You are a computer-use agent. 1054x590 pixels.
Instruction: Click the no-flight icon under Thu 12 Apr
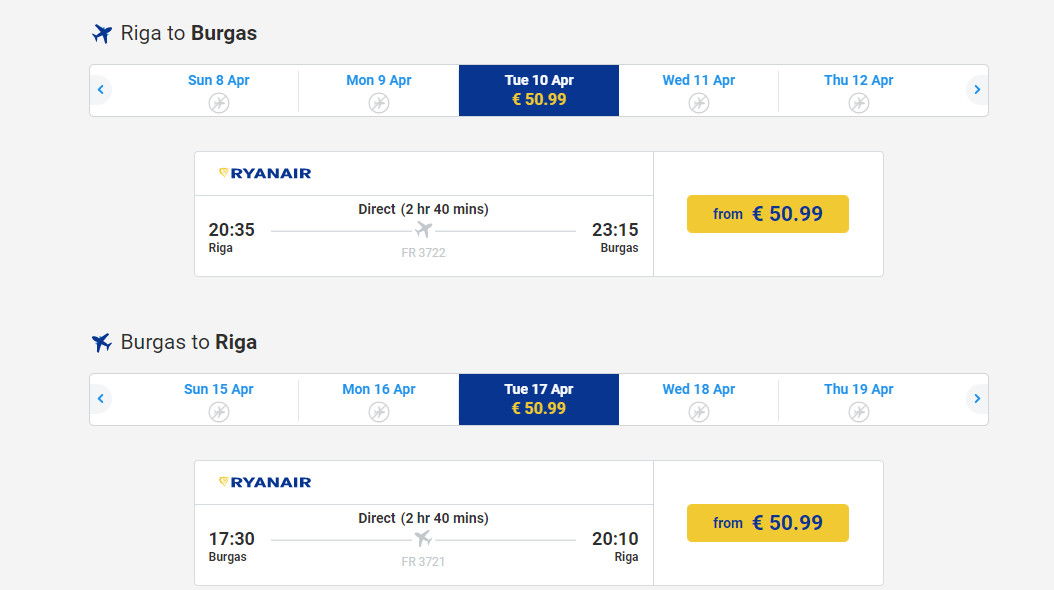click(x=858, y=103)
